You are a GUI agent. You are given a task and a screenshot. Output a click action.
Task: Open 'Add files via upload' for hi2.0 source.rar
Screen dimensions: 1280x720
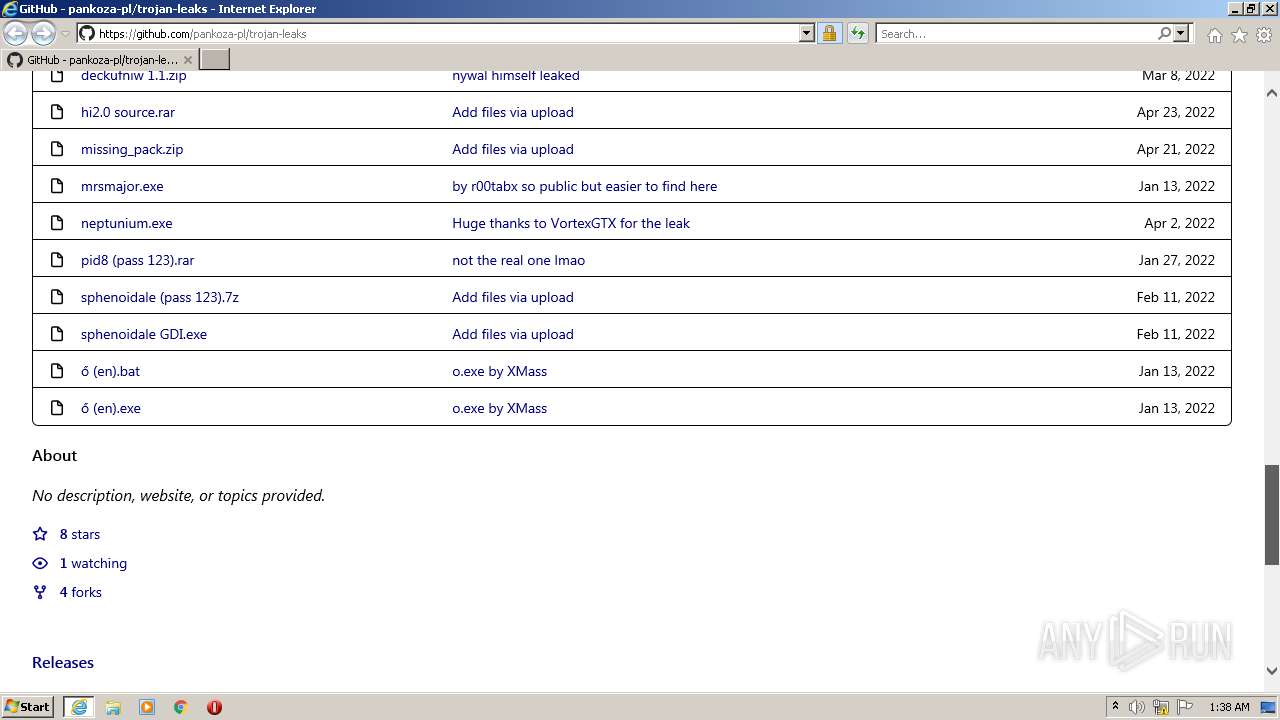tap(513, 112)
